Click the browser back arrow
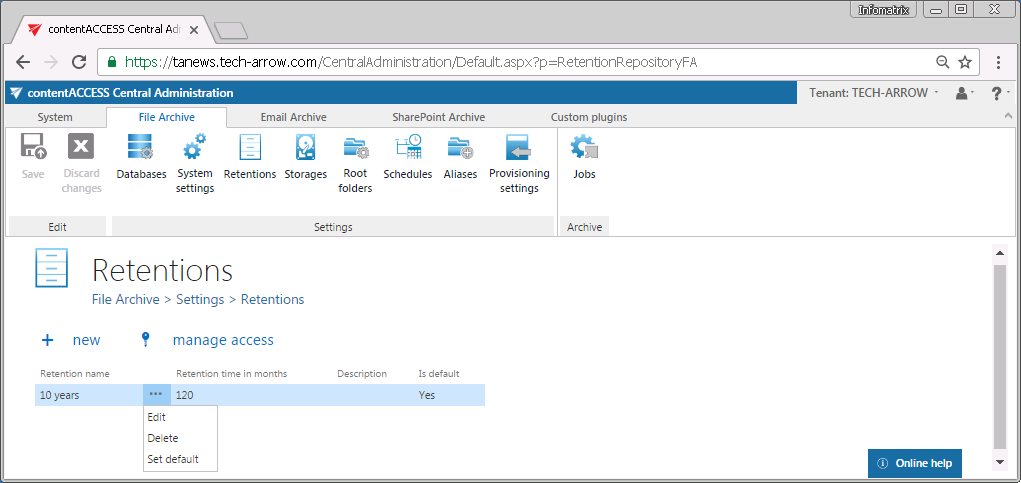 pyautogui.click(x=23, y=62)
